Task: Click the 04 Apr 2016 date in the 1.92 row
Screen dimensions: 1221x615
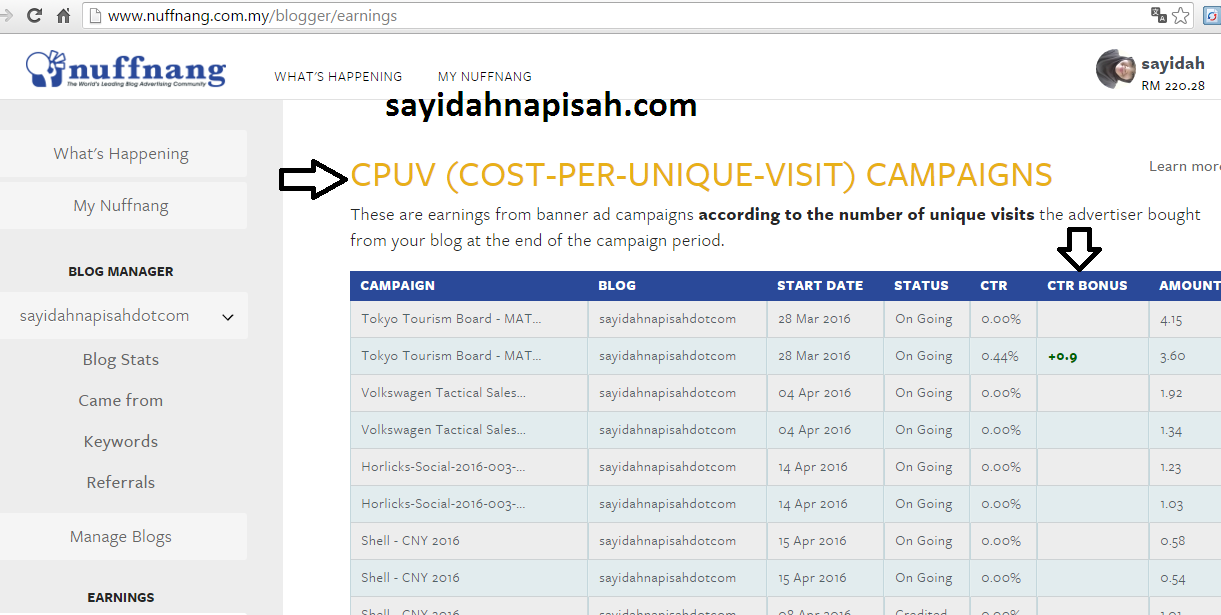Action: coord(815,393)
